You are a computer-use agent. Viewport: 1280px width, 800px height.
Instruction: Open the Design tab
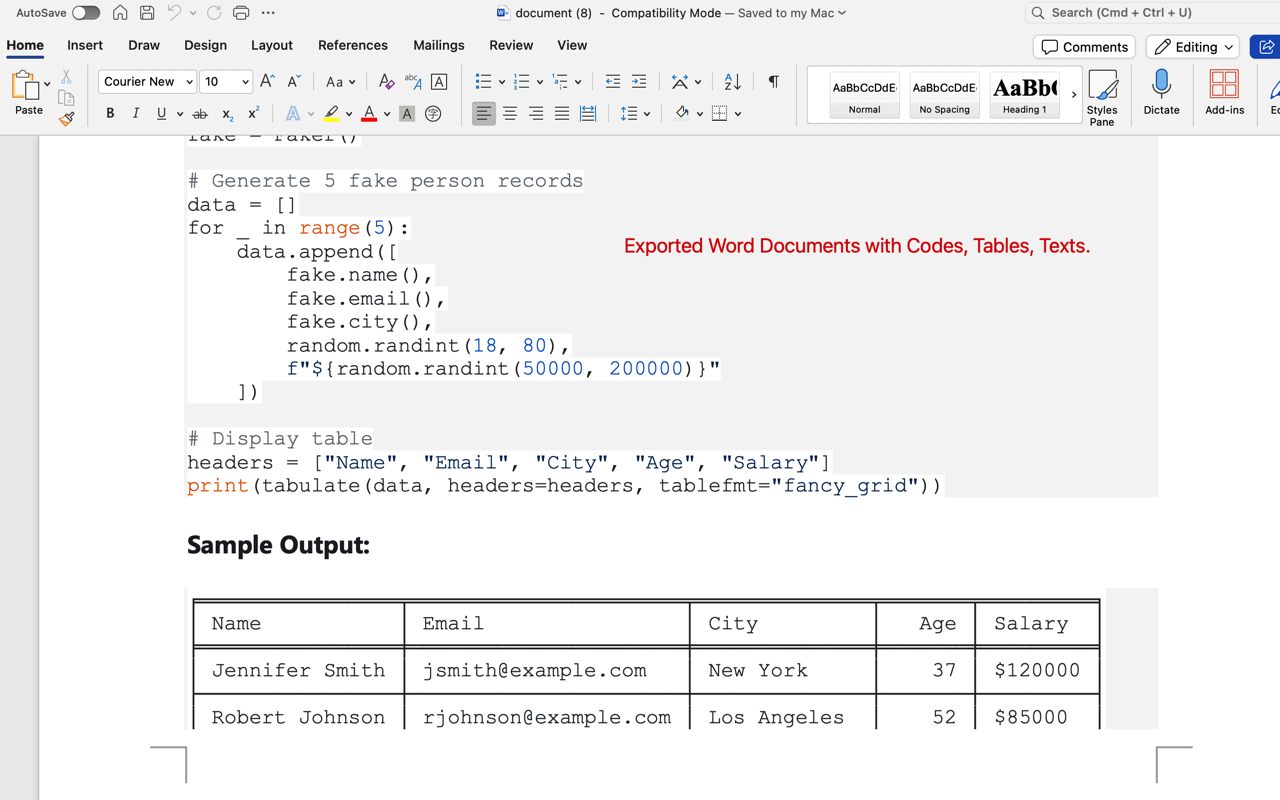205,45
